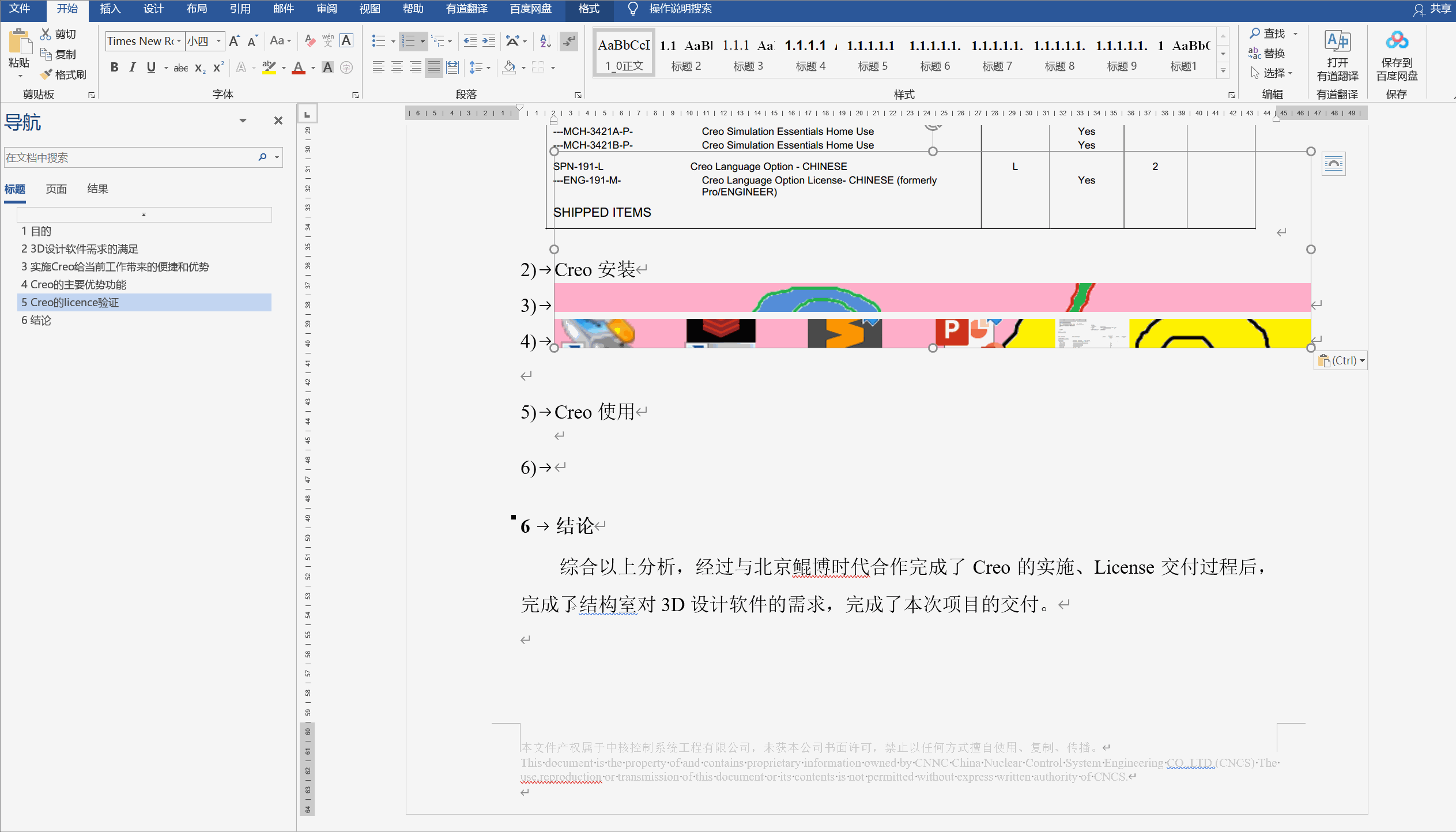Toggle Bold formatting

114,68
